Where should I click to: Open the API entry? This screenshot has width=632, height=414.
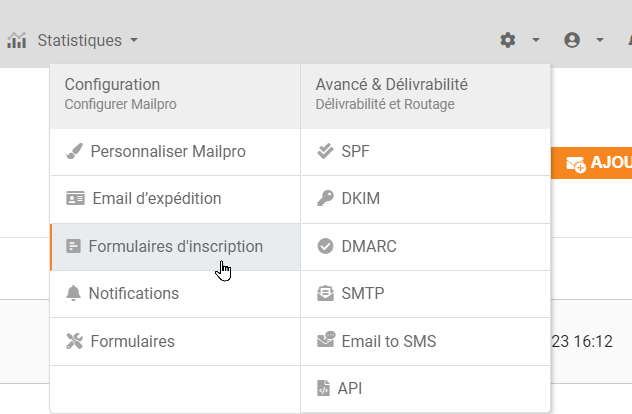pos(426,389)
